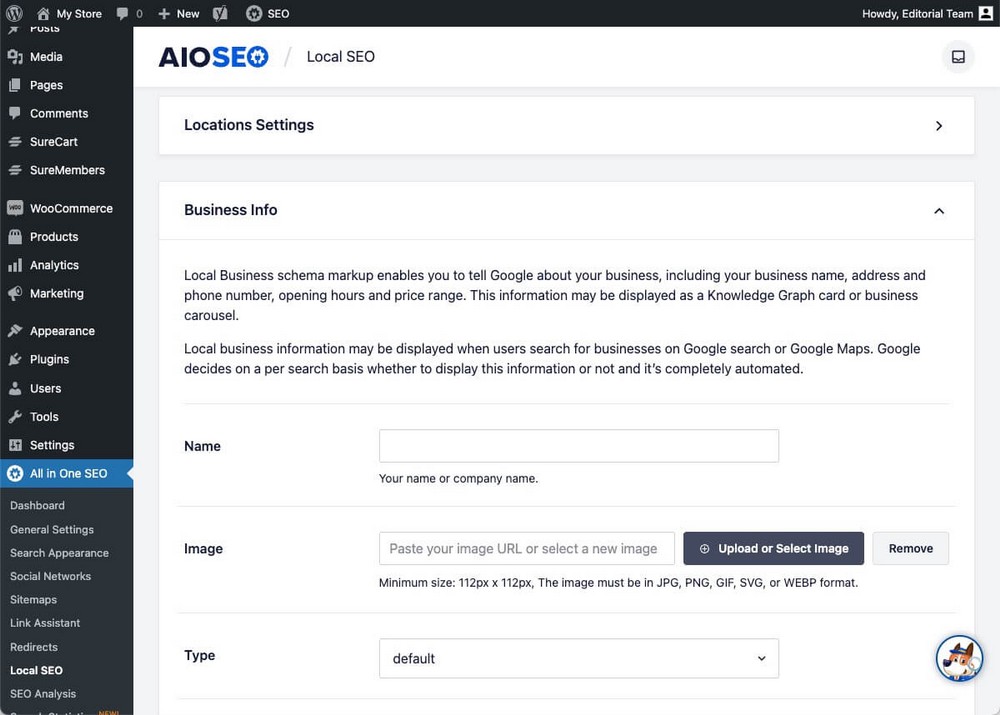Open the Marketing menu item
The height and width of the screenshot is (715, 1000).
tap(56, 293)
